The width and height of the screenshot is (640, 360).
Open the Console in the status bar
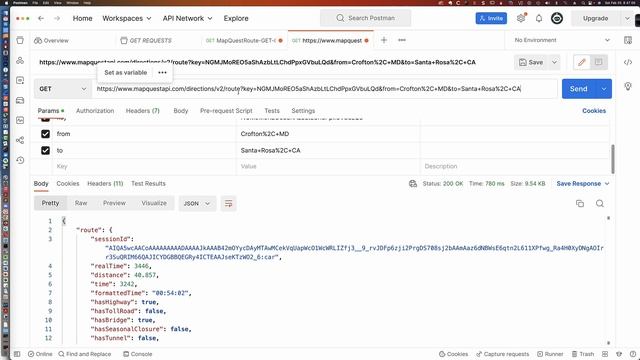pyautogui.click(x=138, y=354)
